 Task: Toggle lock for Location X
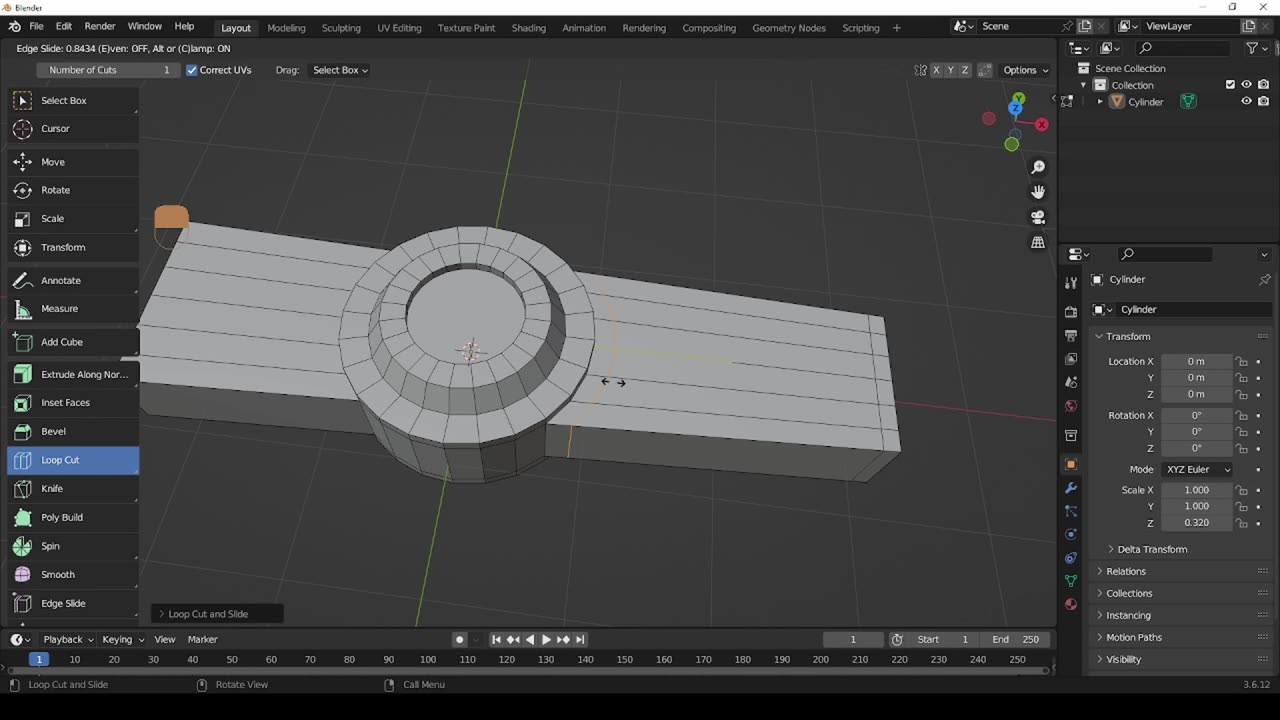pyautogui.click(x=1241, y=361)
